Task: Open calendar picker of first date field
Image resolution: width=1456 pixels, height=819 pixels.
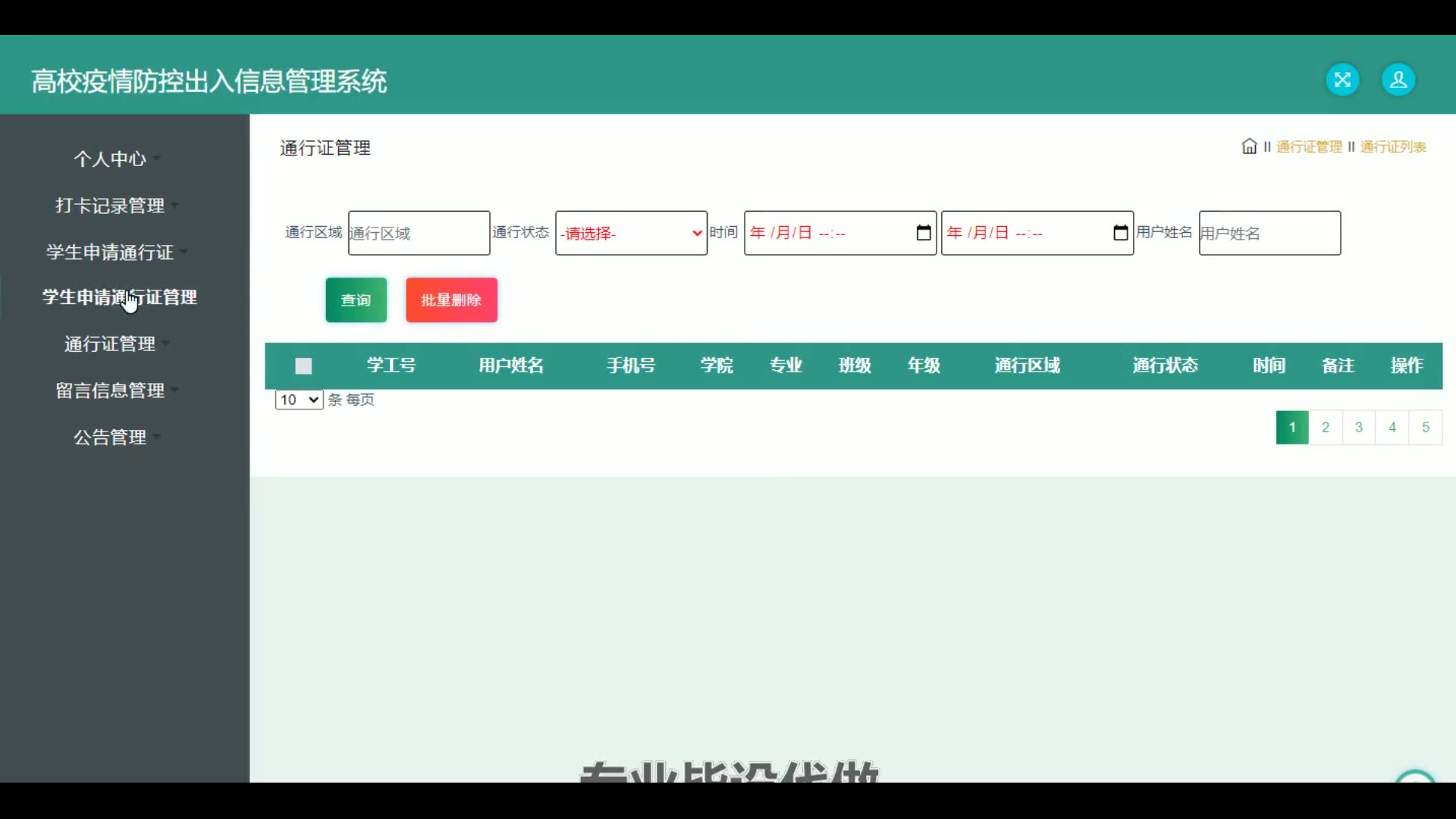Action: [x=923, y=233]
